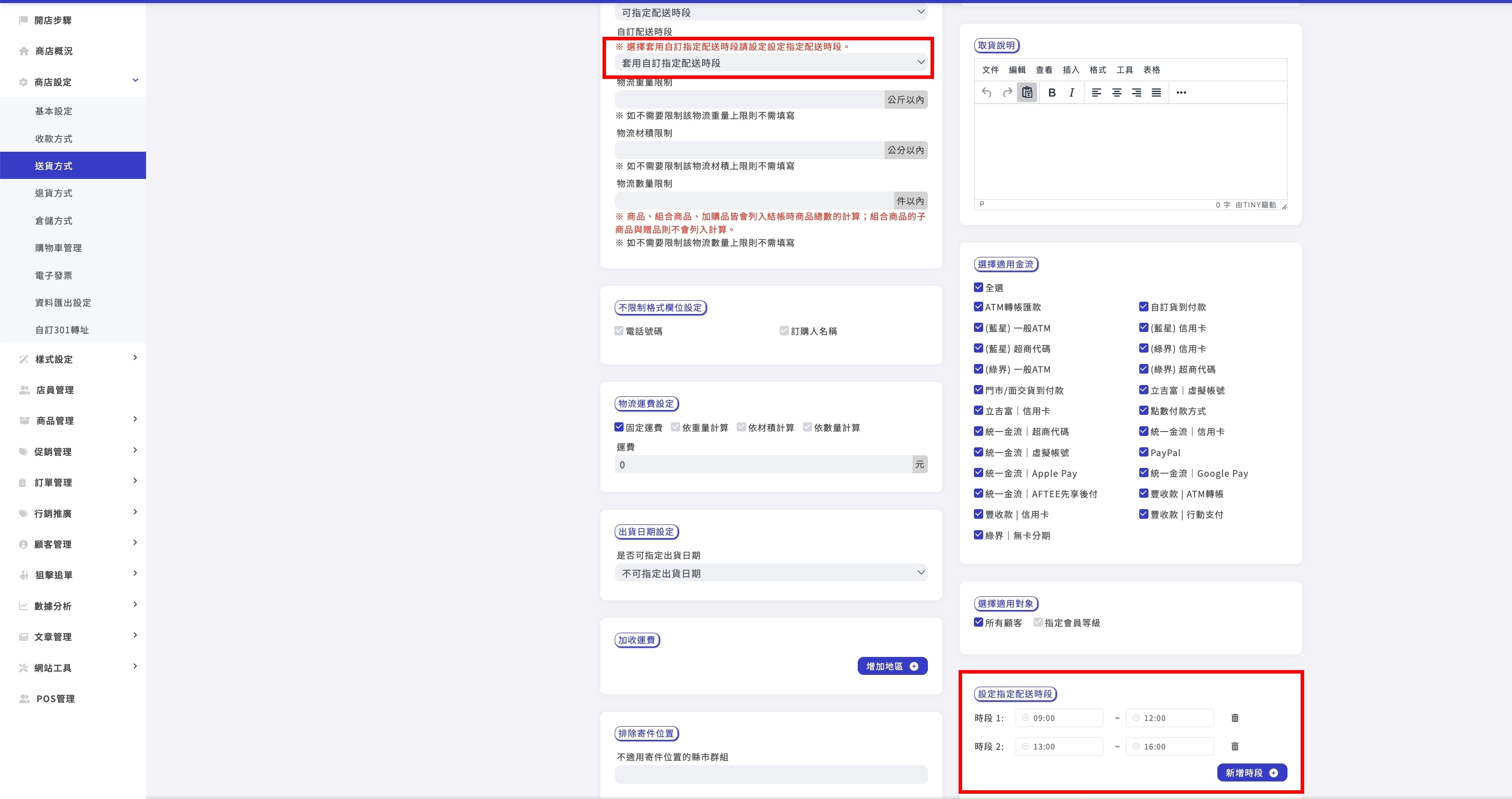Toggle the 自訂貨到付款 checkbox
This screenshot has width=1512, height=799.
click(1143, 307)
